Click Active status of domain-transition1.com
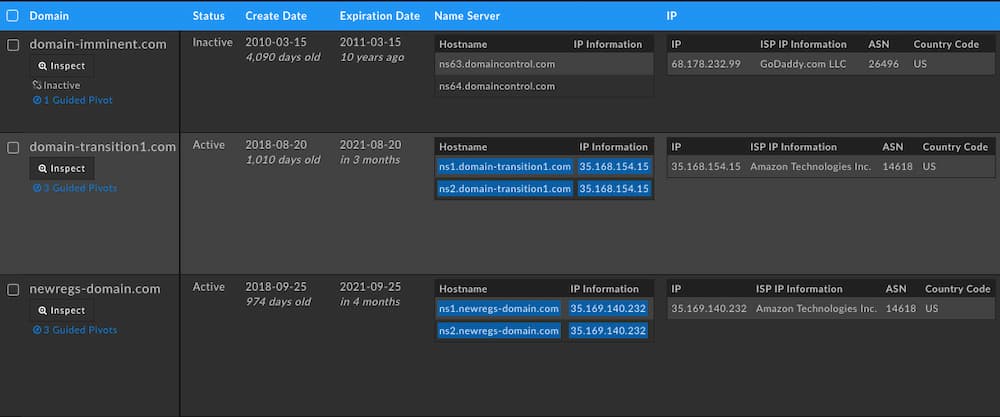The image size is (1000, 417). pos(209,145)
